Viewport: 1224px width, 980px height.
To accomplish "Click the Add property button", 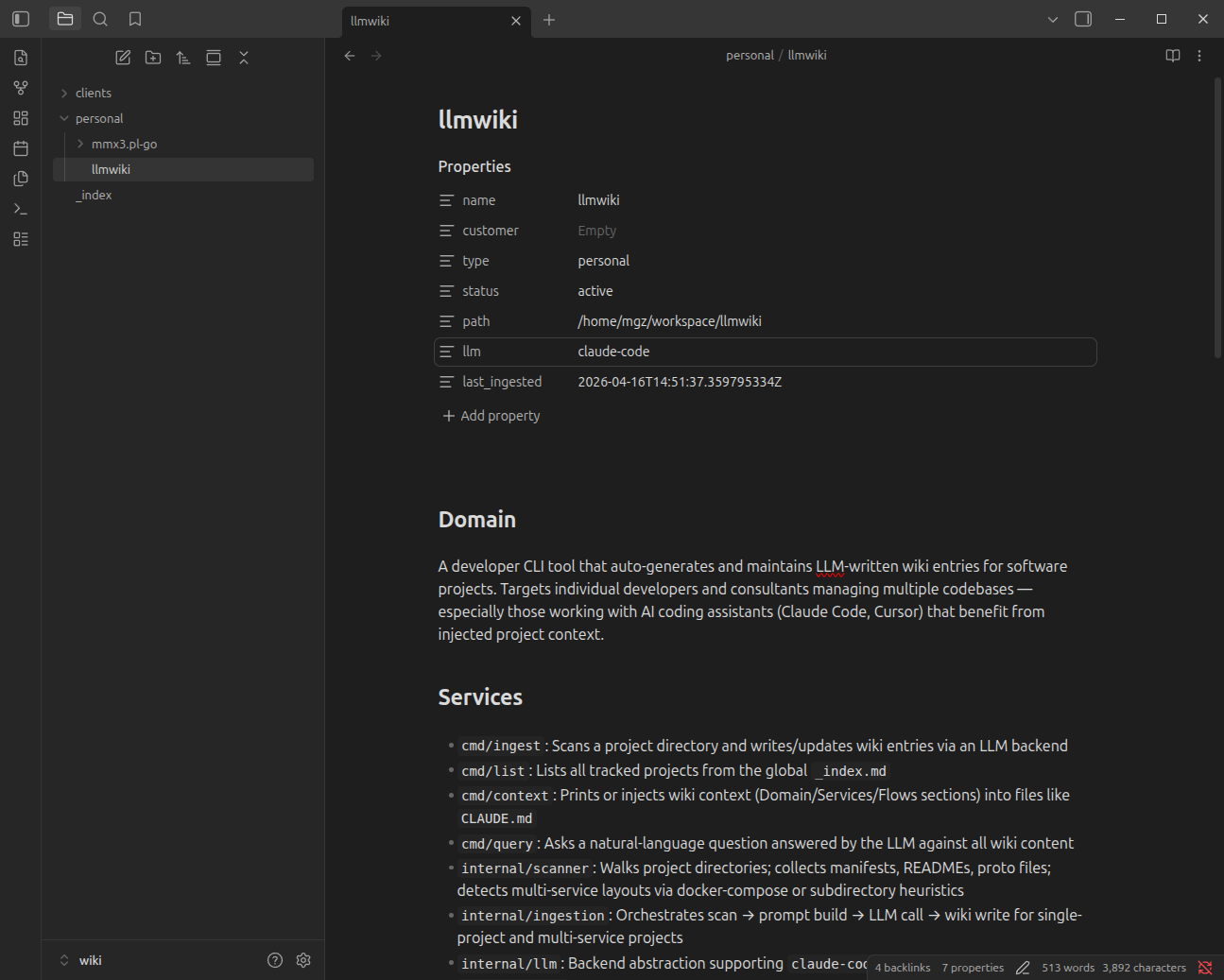I will click(x=491, y=416).
